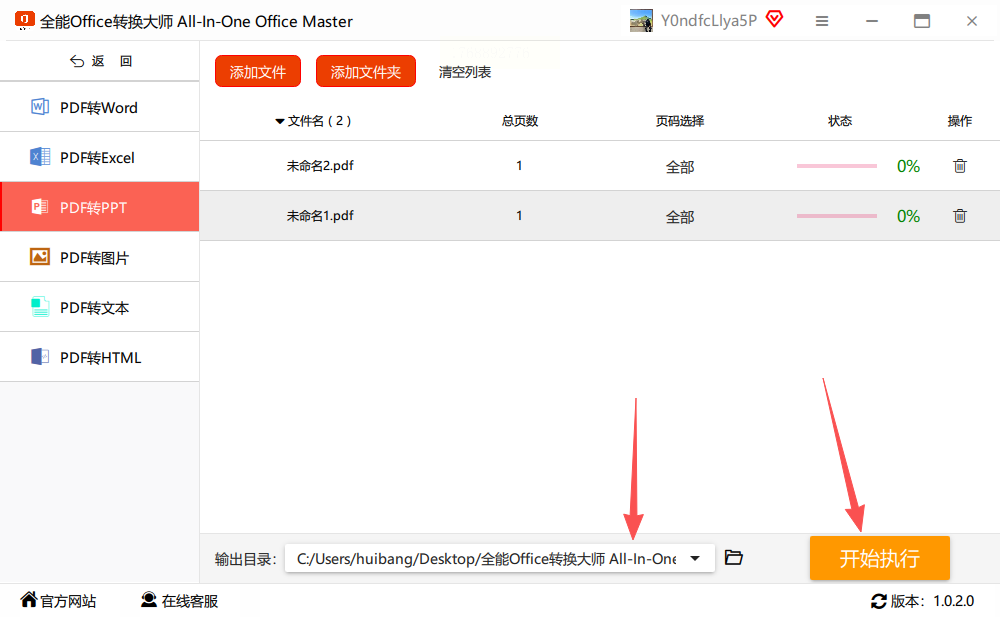1000x617 pixels.
Task: Click the 添加文件 button
Action: point(258,71)
